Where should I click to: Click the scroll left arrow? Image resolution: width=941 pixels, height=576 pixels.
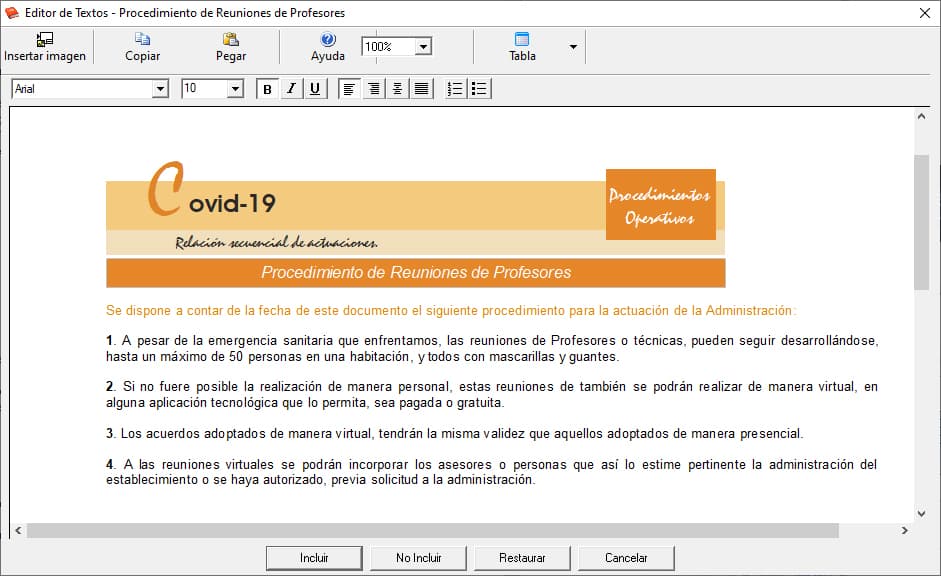(x=18, y=530)
